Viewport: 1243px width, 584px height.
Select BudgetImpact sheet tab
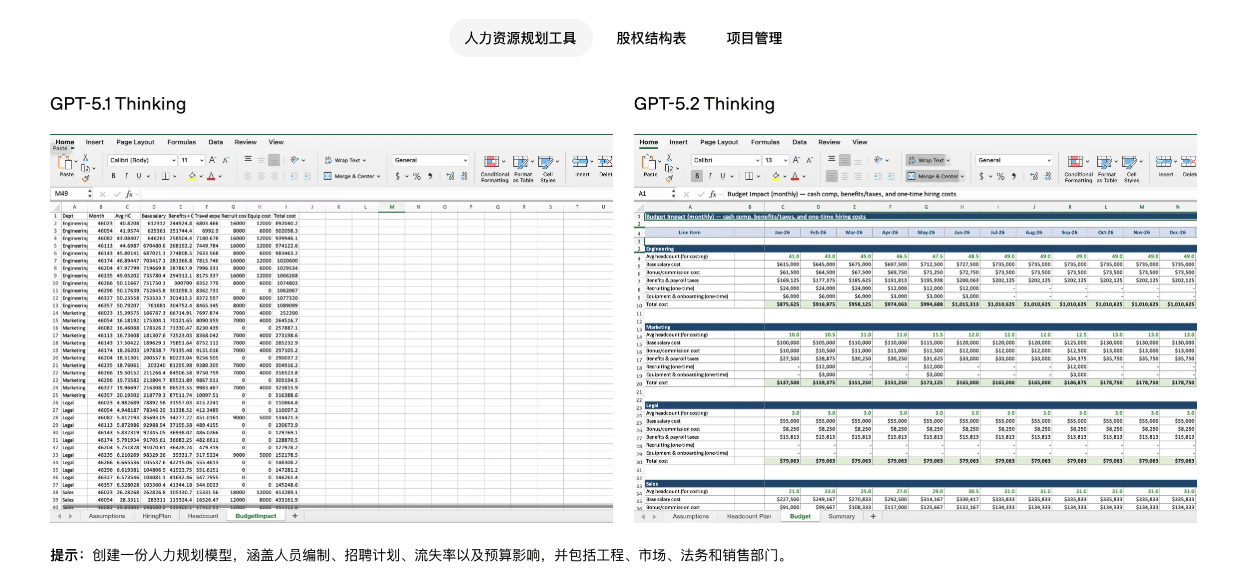point(256,516)
